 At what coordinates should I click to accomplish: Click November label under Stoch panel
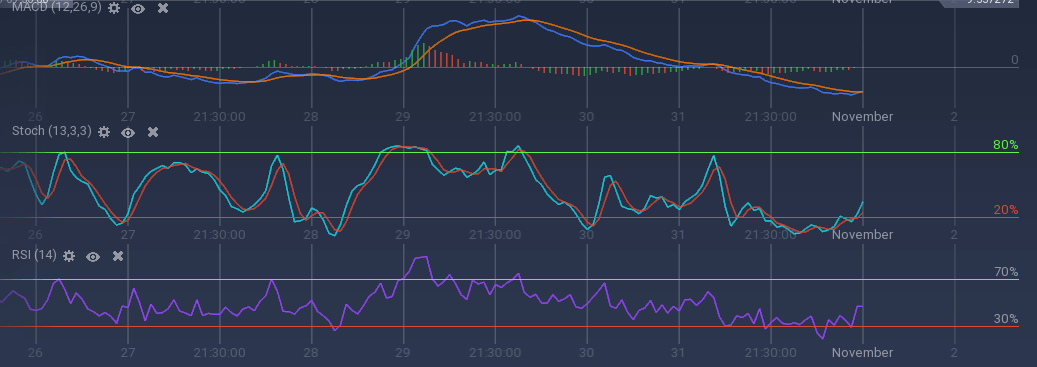pyautogui.click(x=862, y=234)
